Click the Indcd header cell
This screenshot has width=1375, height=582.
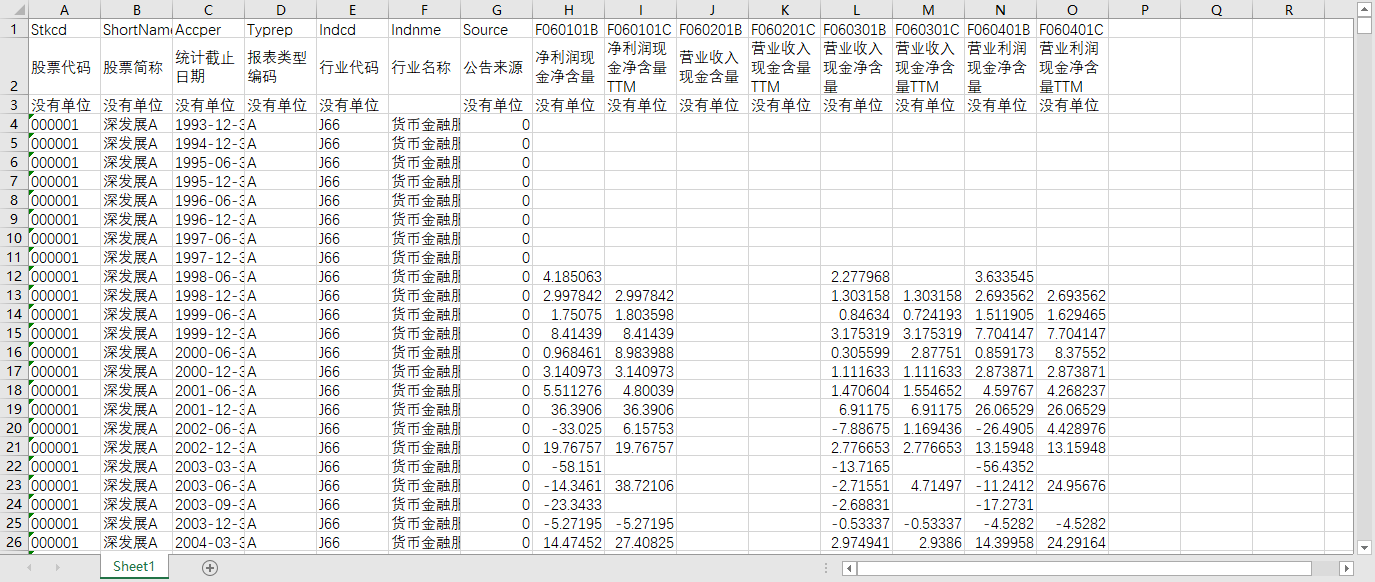(x=353, y=29)
